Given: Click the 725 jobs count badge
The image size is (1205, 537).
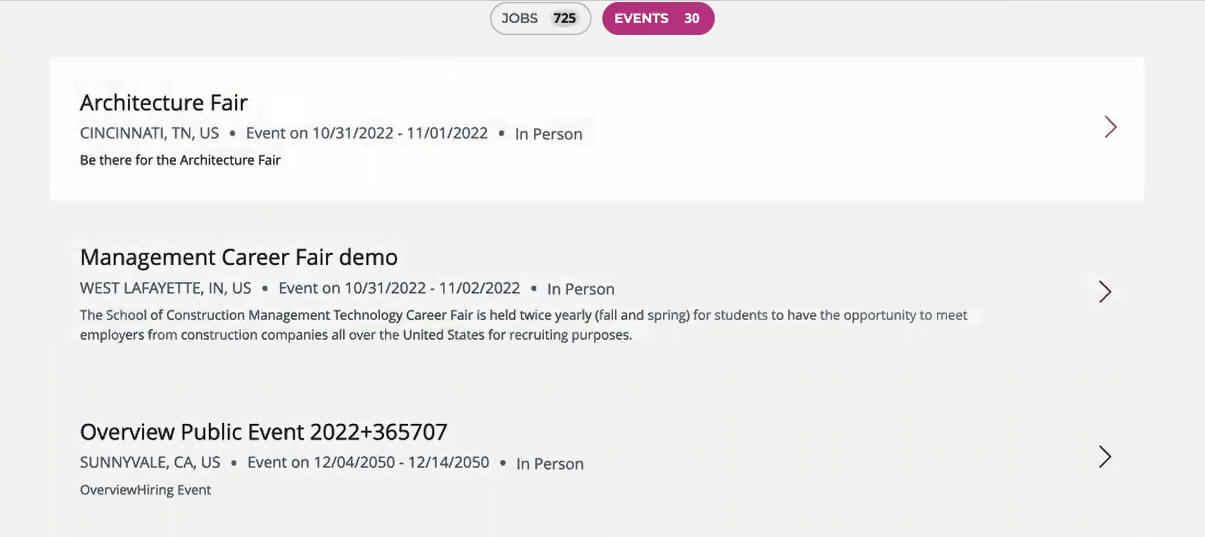Looking at the screenshot, I should (x=565, y=18).
